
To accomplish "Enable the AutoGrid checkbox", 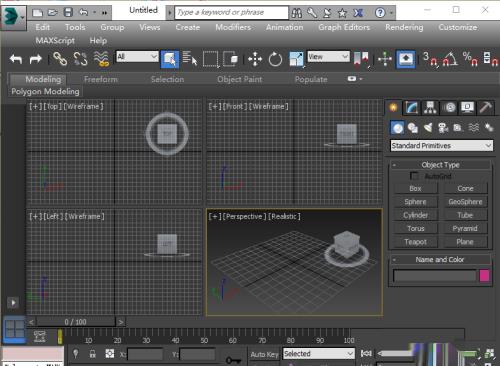I will coord(414,176).
